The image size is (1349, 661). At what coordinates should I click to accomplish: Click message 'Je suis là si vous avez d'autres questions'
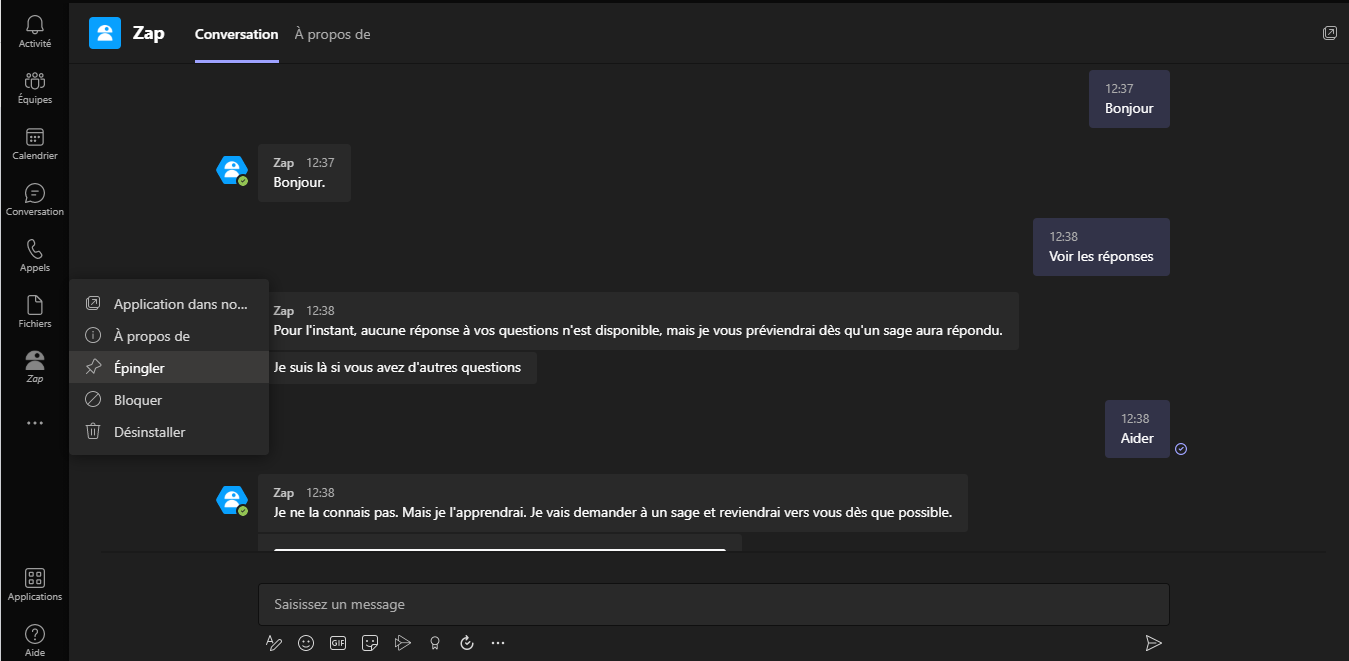coord(397,367)
